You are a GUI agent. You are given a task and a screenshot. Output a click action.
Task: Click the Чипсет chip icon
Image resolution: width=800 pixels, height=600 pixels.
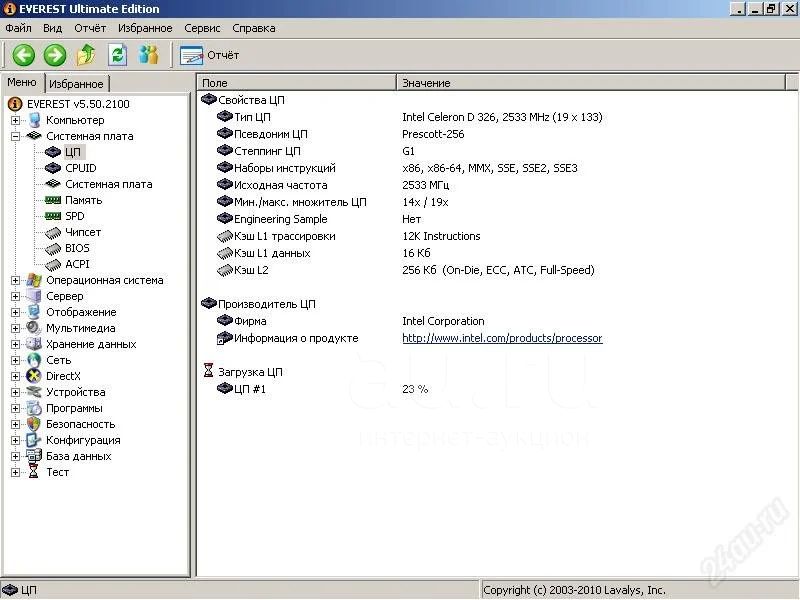(x=53, y=233)
